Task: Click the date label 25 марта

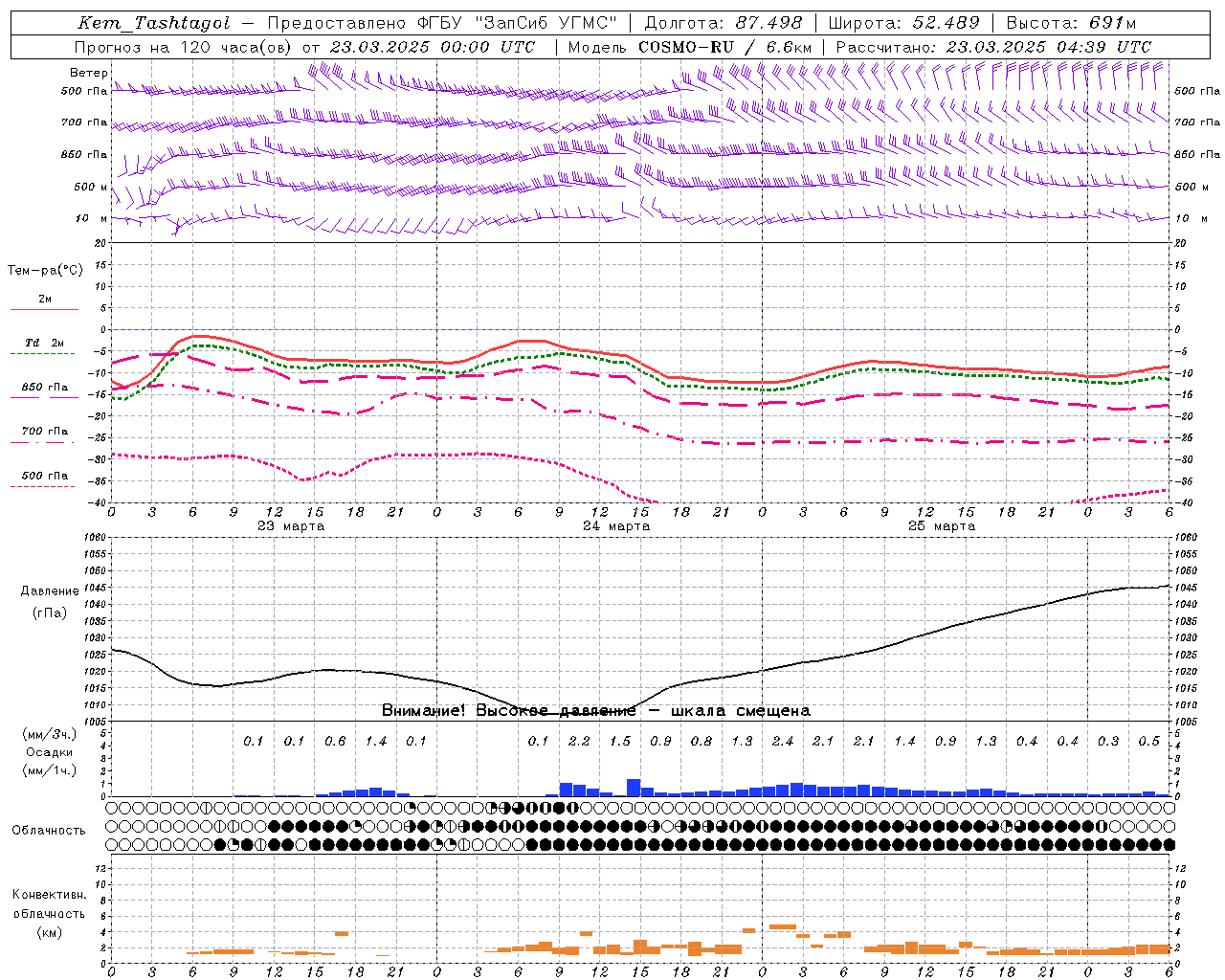Action: [942, 526]
